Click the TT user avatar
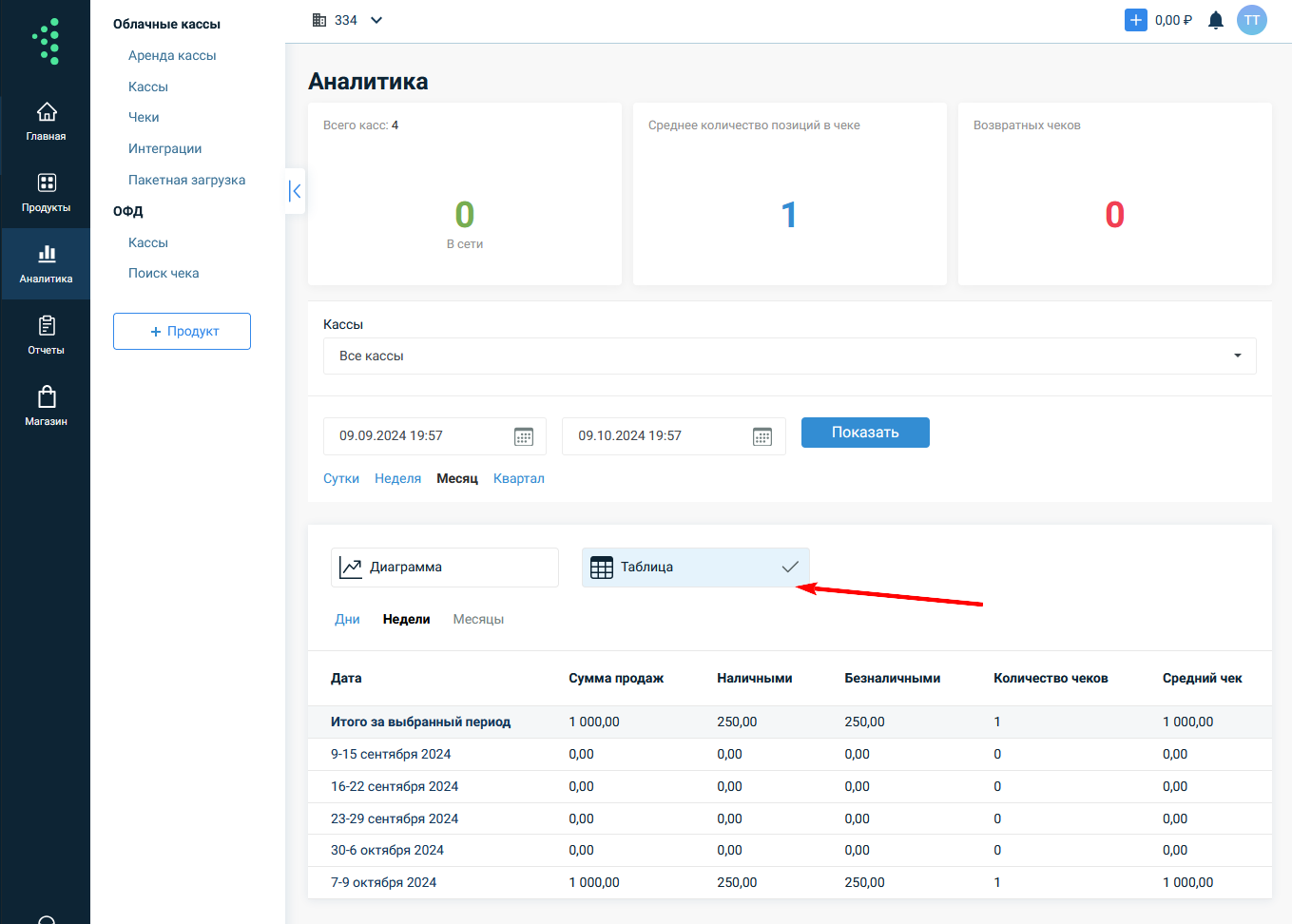 (x=1251, y=20)
